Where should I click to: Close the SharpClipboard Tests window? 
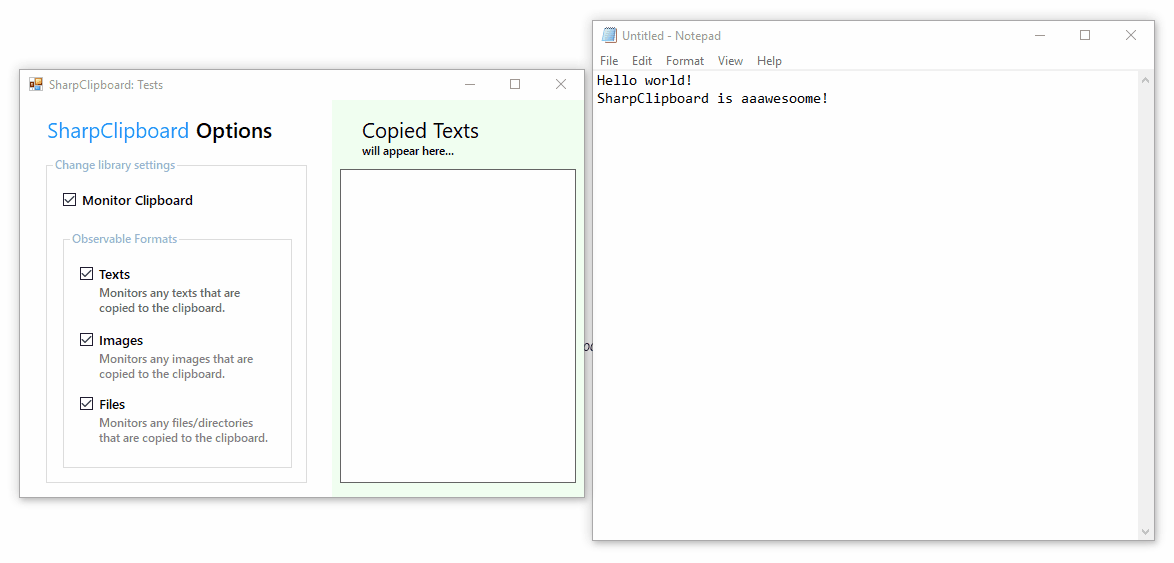click(561, 85)
